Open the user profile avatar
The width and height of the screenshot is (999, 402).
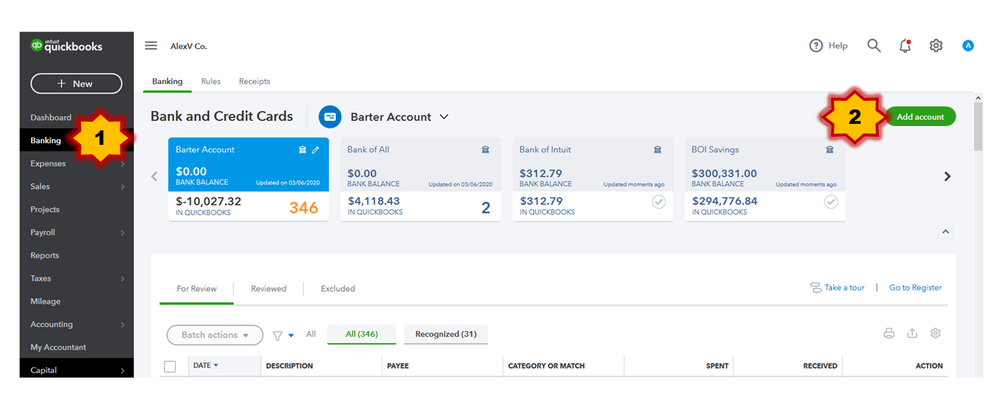[x=968, y=46]
